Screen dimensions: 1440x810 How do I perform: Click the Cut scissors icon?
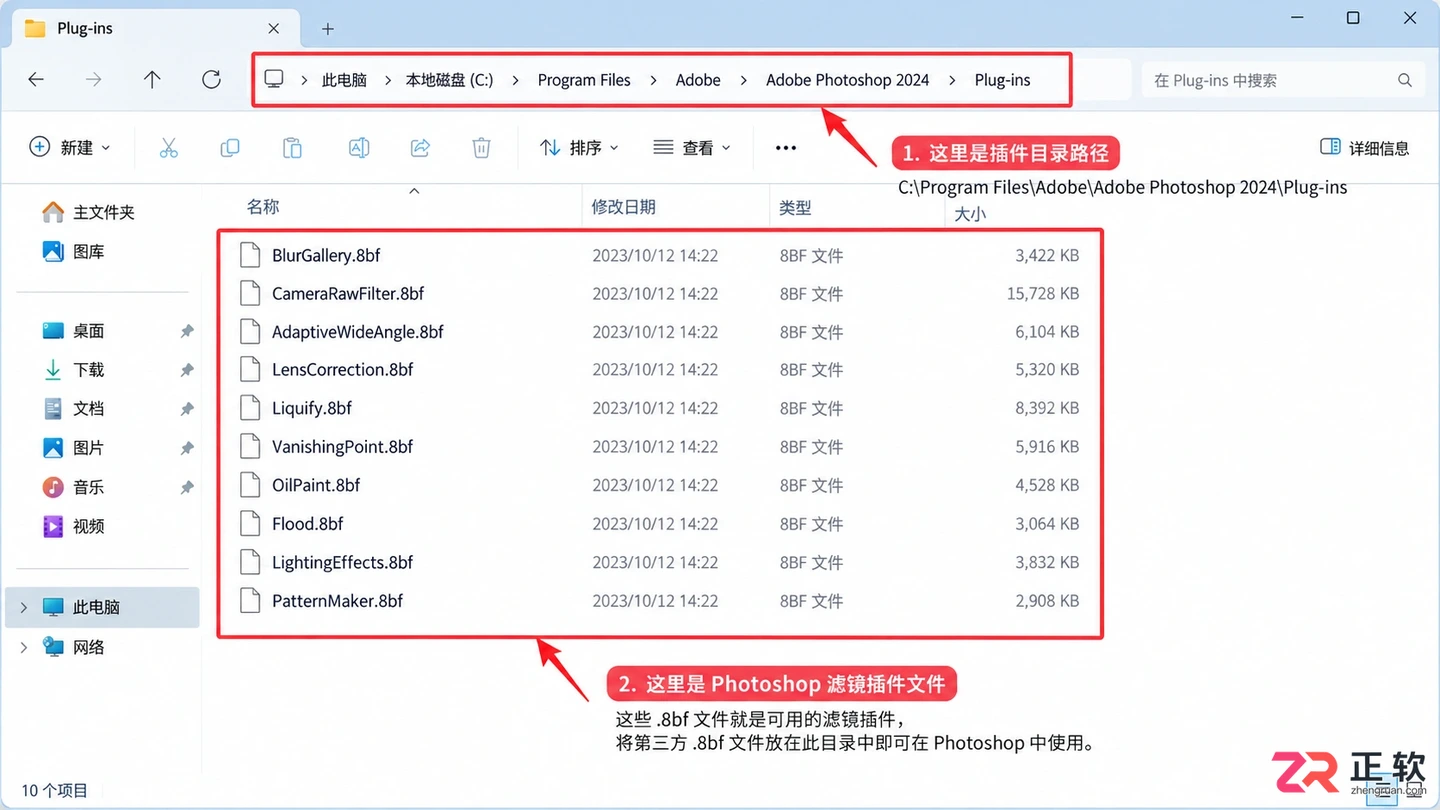click(168, 148)
